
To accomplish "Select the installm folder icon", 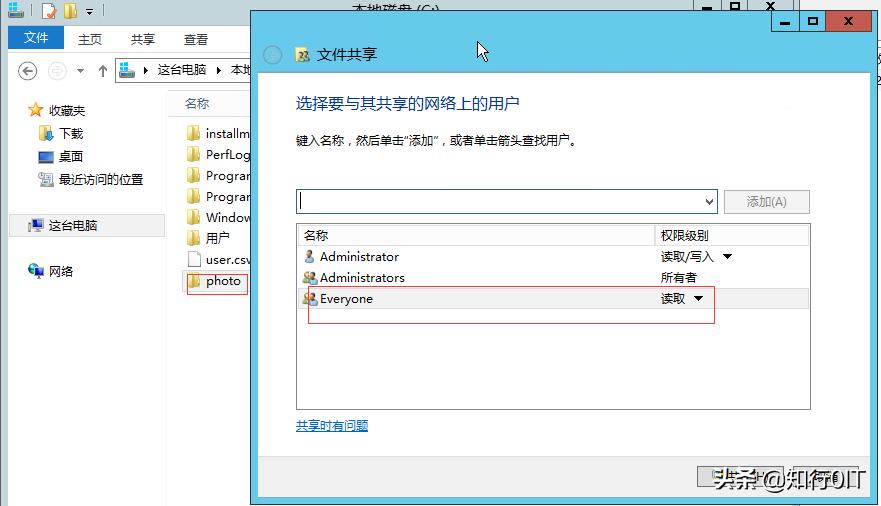I will [x=193, y=133].
